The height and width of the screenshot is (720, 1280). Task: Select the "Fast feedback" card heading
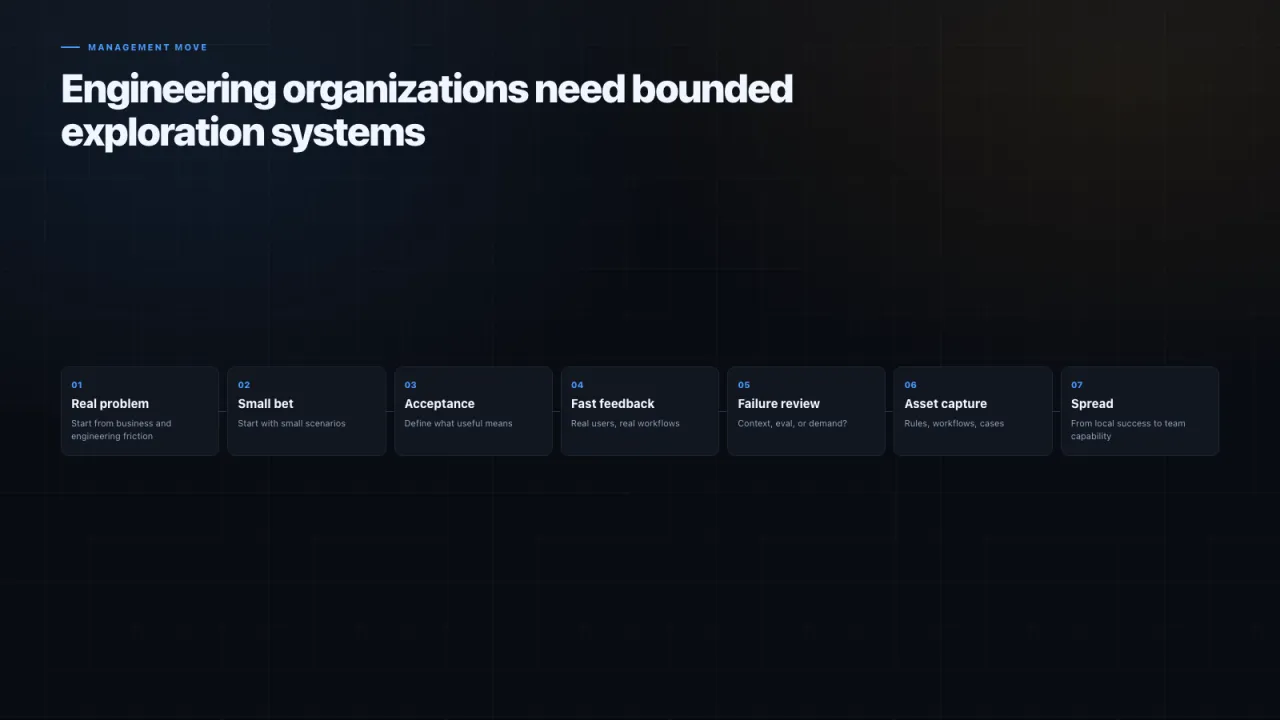pyautogui.click(x=613, y=404)
